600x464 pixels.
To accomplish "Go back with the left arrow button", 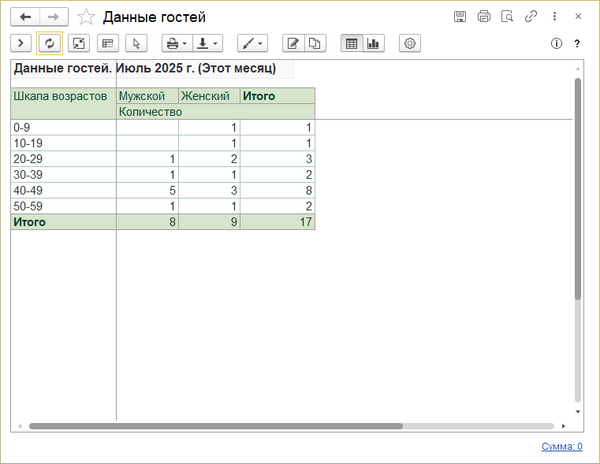I will pos(25,17).
